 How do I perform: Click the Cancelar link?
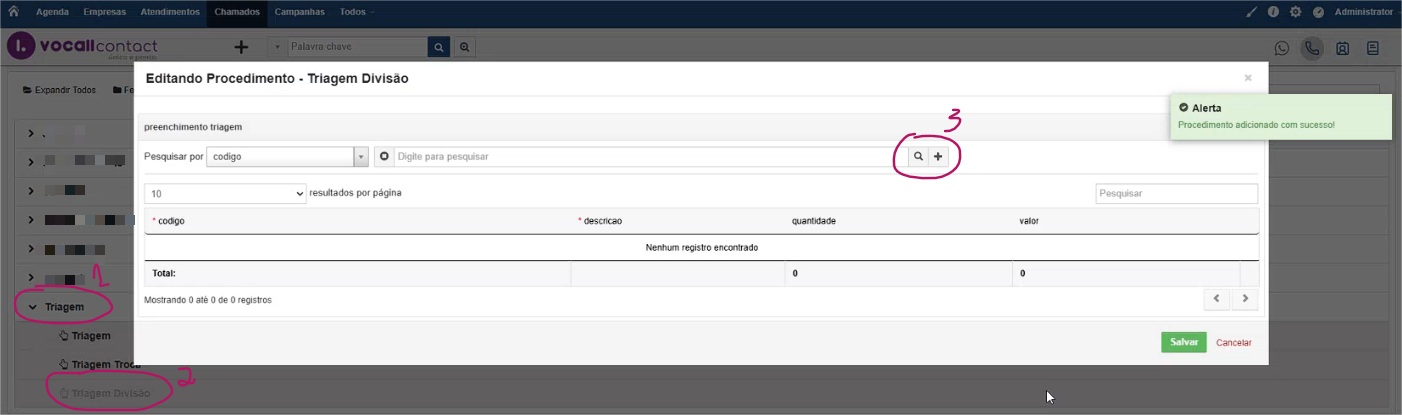click(1233, 343)
